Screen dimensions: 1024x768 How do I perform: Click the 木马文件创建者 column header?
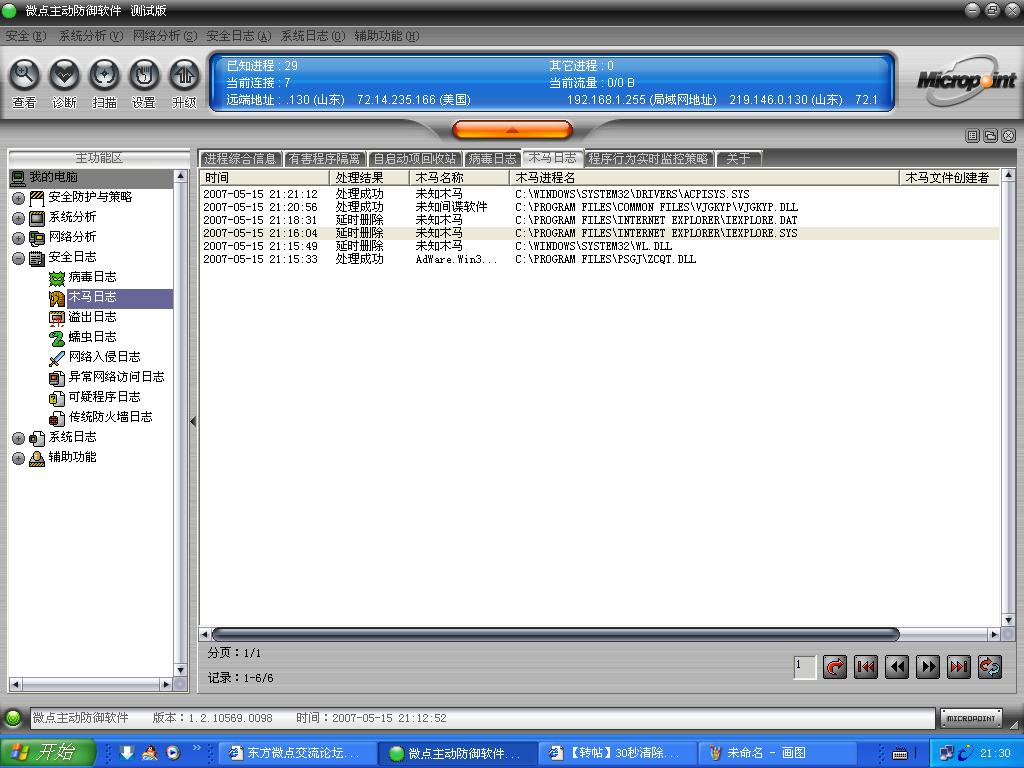[950, 178]
